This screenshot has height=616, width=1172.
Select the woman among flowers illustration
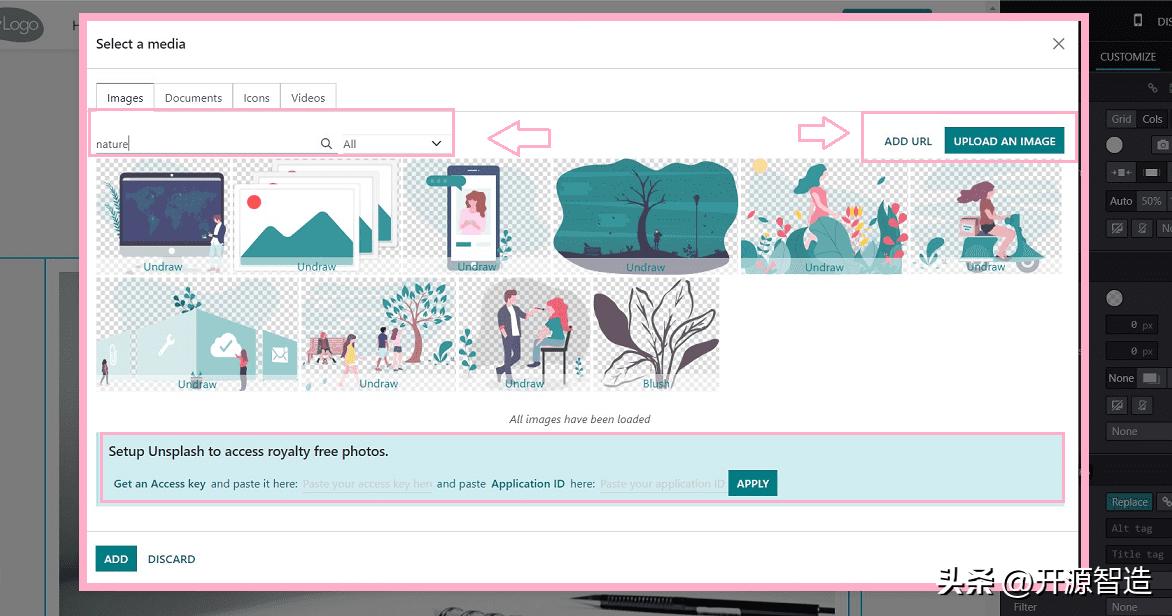824,217
